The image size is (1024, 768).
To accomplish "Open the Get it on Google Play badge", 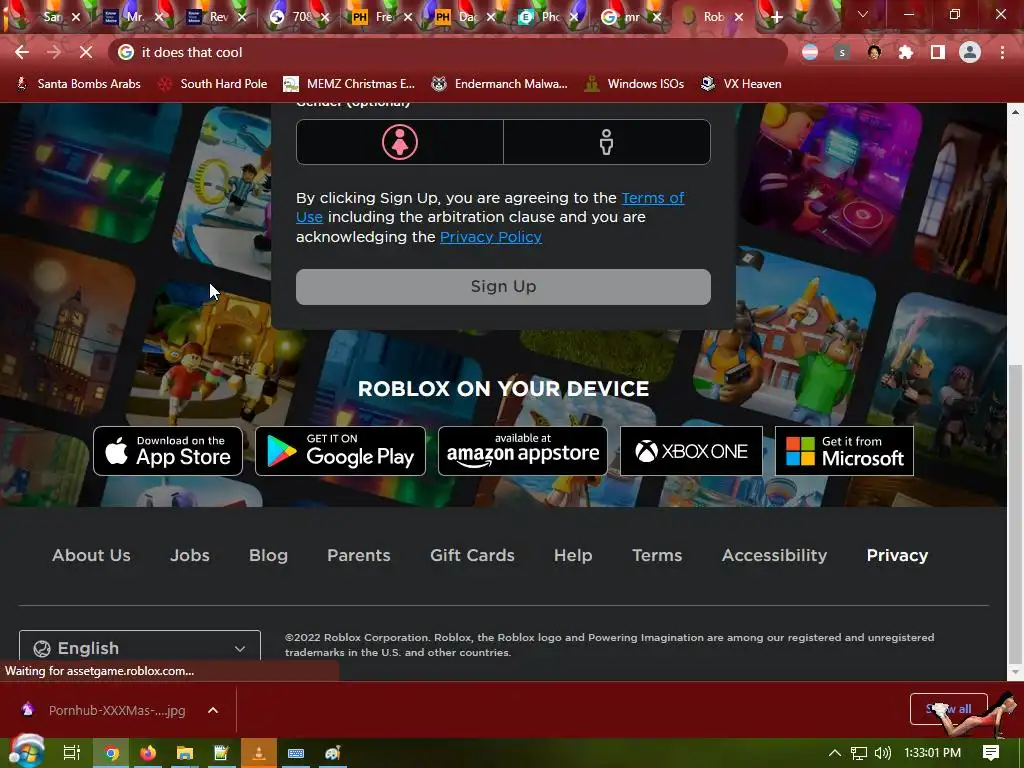I will pos(340,451).
